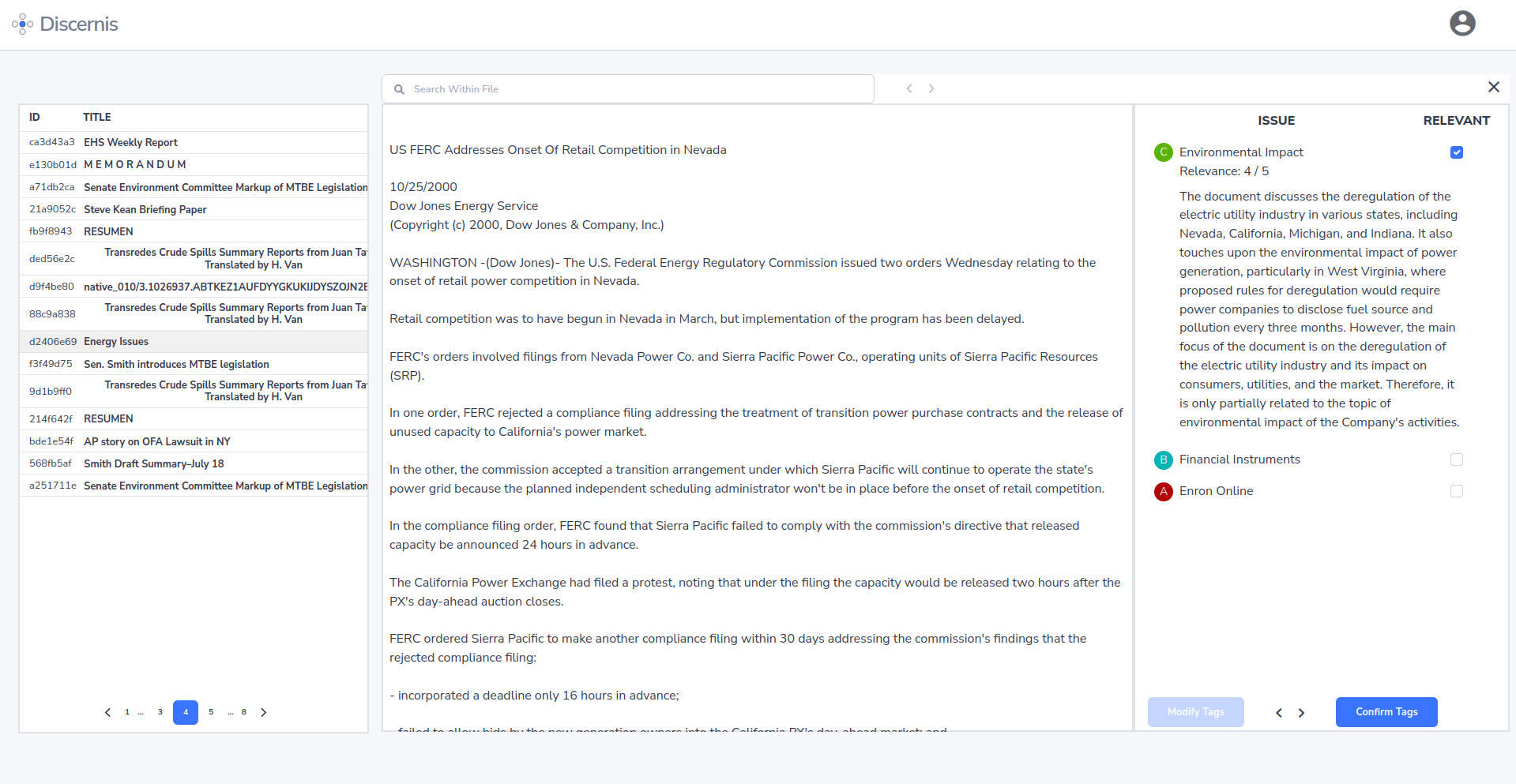1516x784 pixels.
Task: Open document a251711e Senate Environment Committee Markup
Action: pos(194,486)
